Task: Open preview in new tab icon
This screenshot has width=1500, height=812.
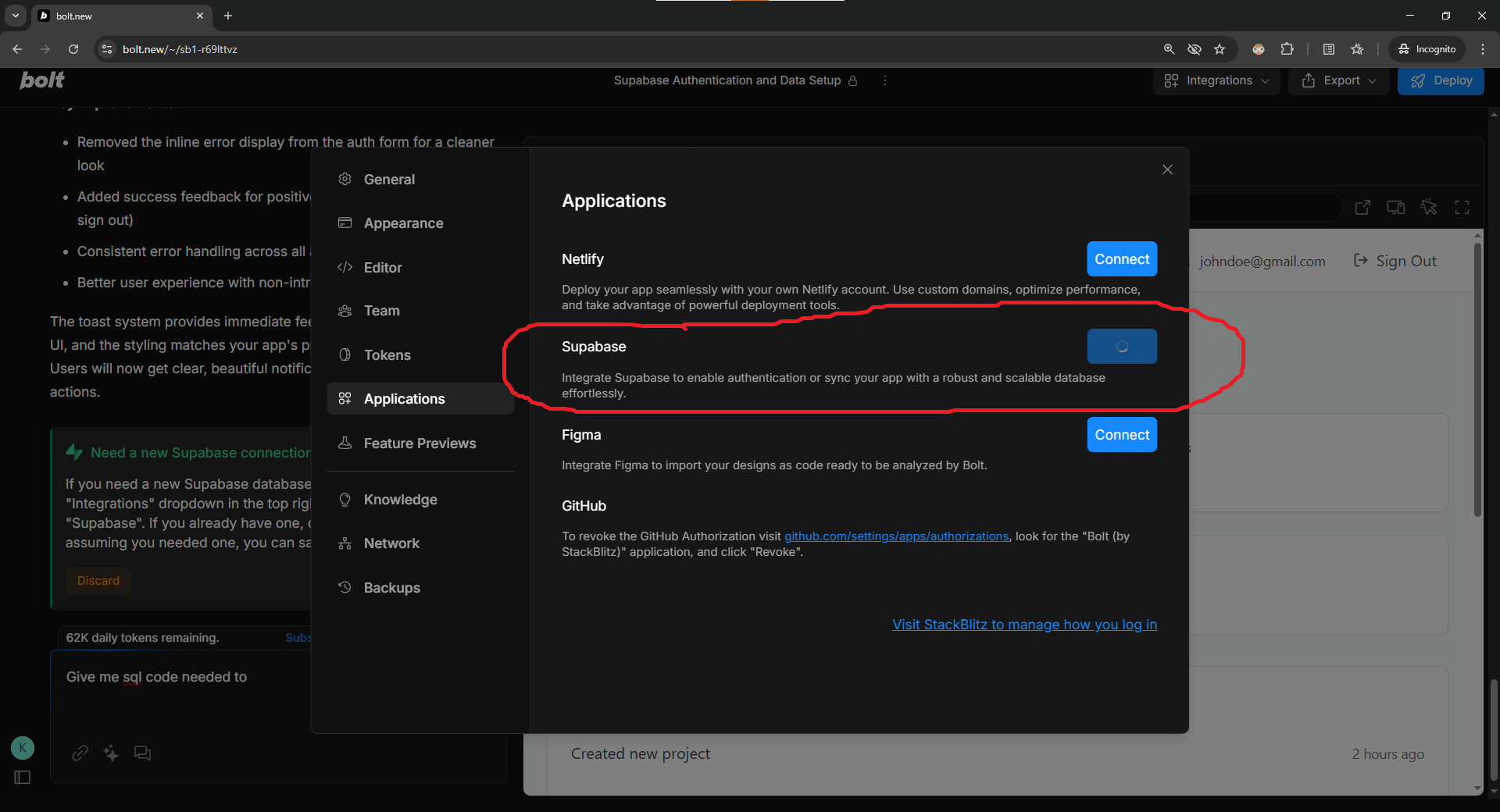Action: 1362,207
